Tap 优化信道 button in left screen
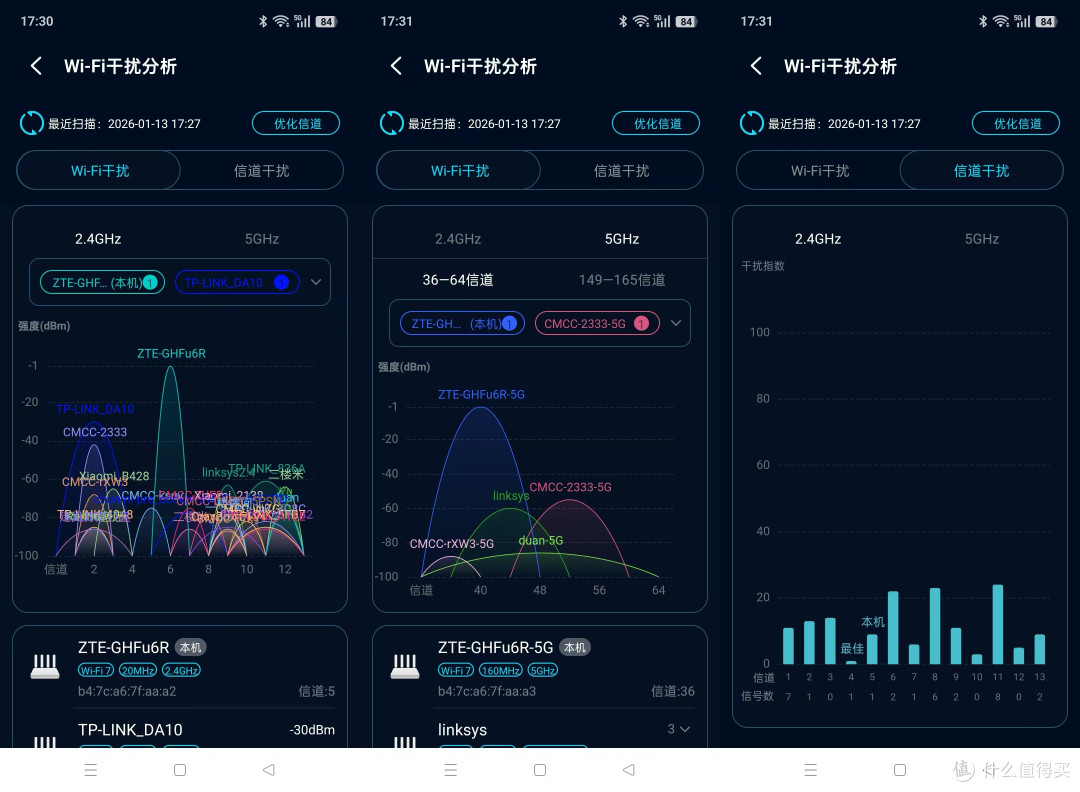Screen dimensions: 1080x792 297,123
